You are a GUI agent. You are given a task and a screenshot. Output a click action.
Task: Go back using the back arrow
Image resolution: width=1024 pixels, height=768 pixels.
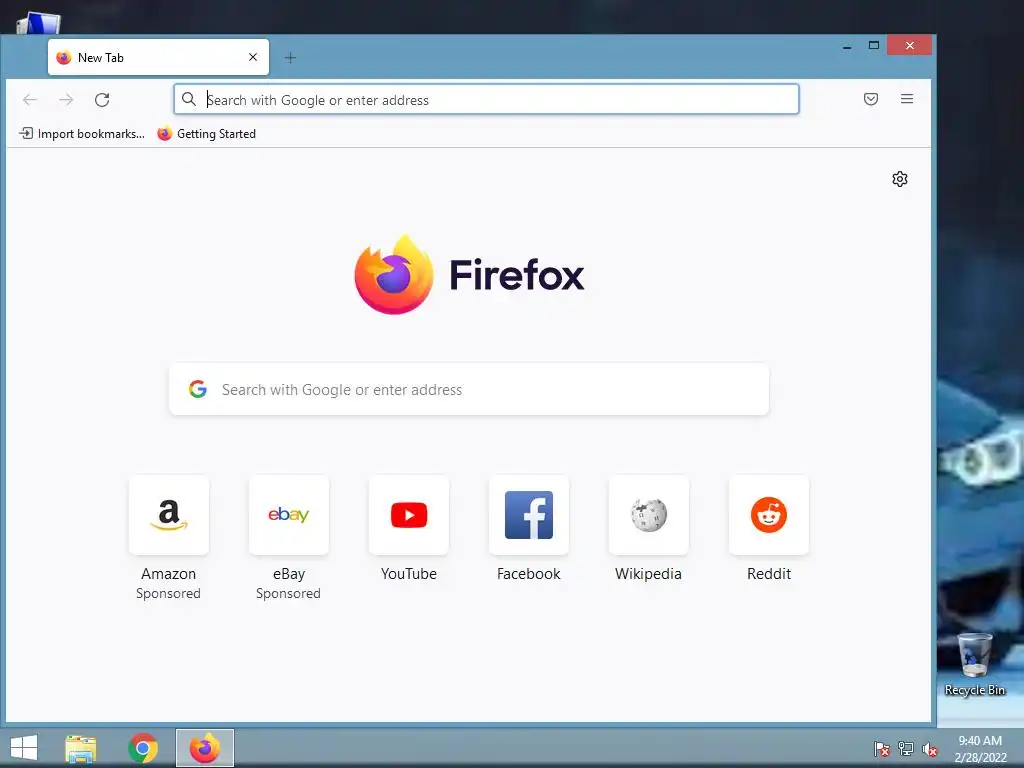point(30,100)
